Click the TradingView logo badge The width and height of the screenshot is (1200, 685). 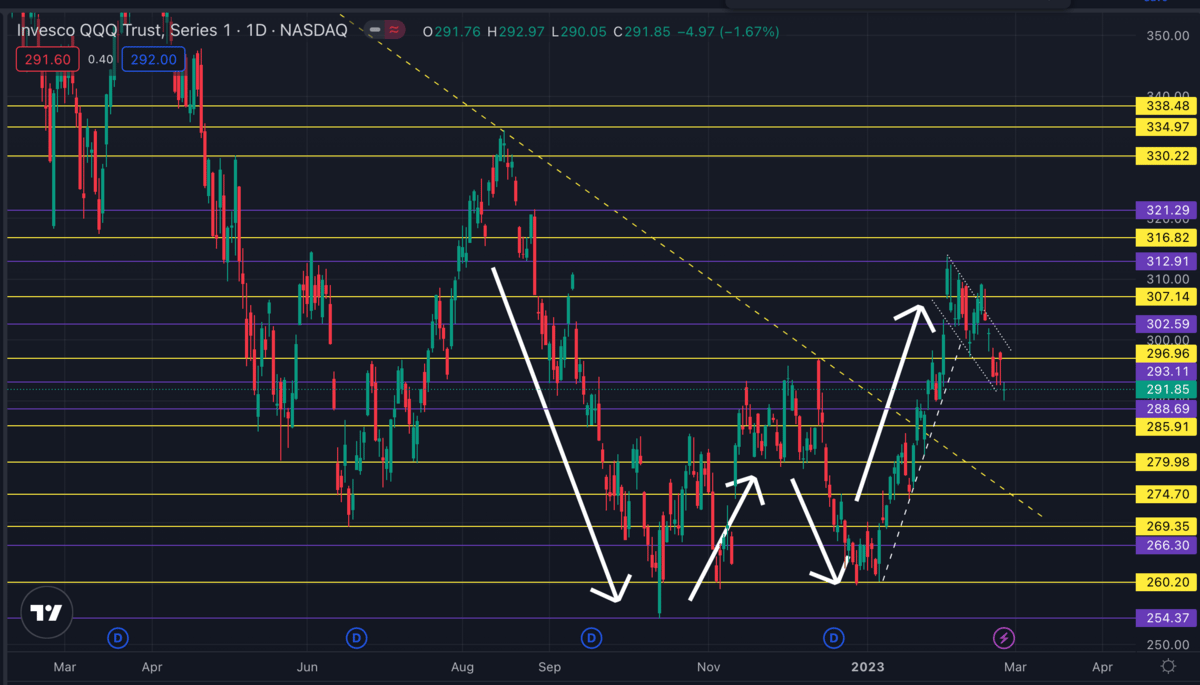click(x=46, y=613)
